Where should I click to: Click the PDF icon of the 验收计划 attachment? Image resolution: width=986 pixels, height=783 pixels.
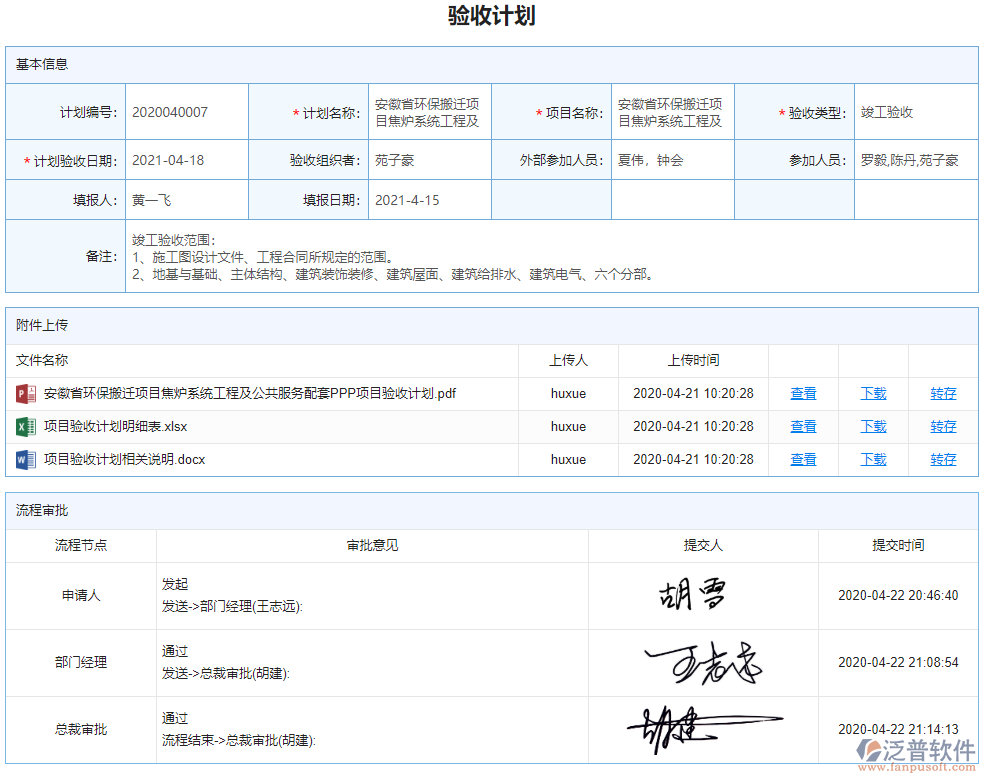coord(24,393)
